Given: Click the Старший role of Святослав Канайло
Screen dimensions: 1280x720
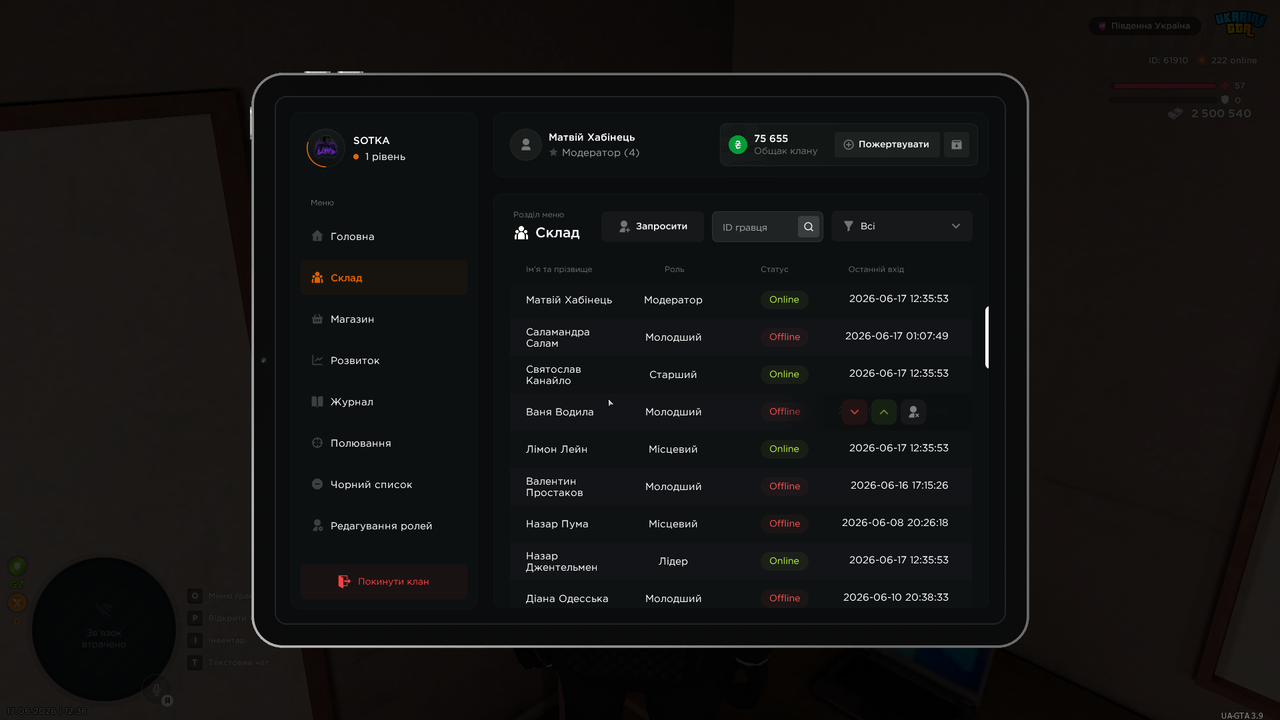Looking at the screenshot, I should click(673, 375).
